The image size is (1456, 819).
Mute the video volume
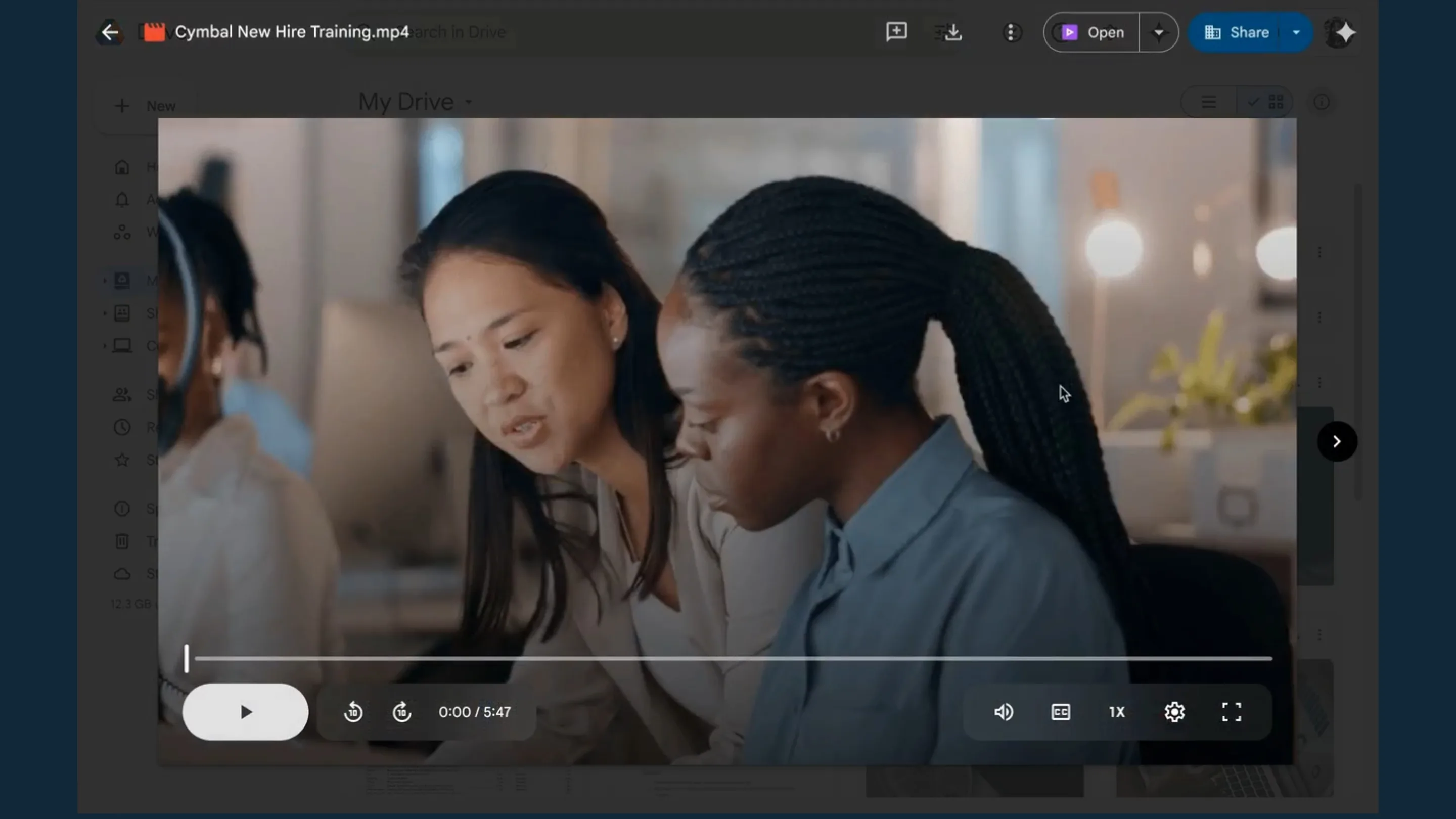pyautogui.click(x=1003, y=712)
